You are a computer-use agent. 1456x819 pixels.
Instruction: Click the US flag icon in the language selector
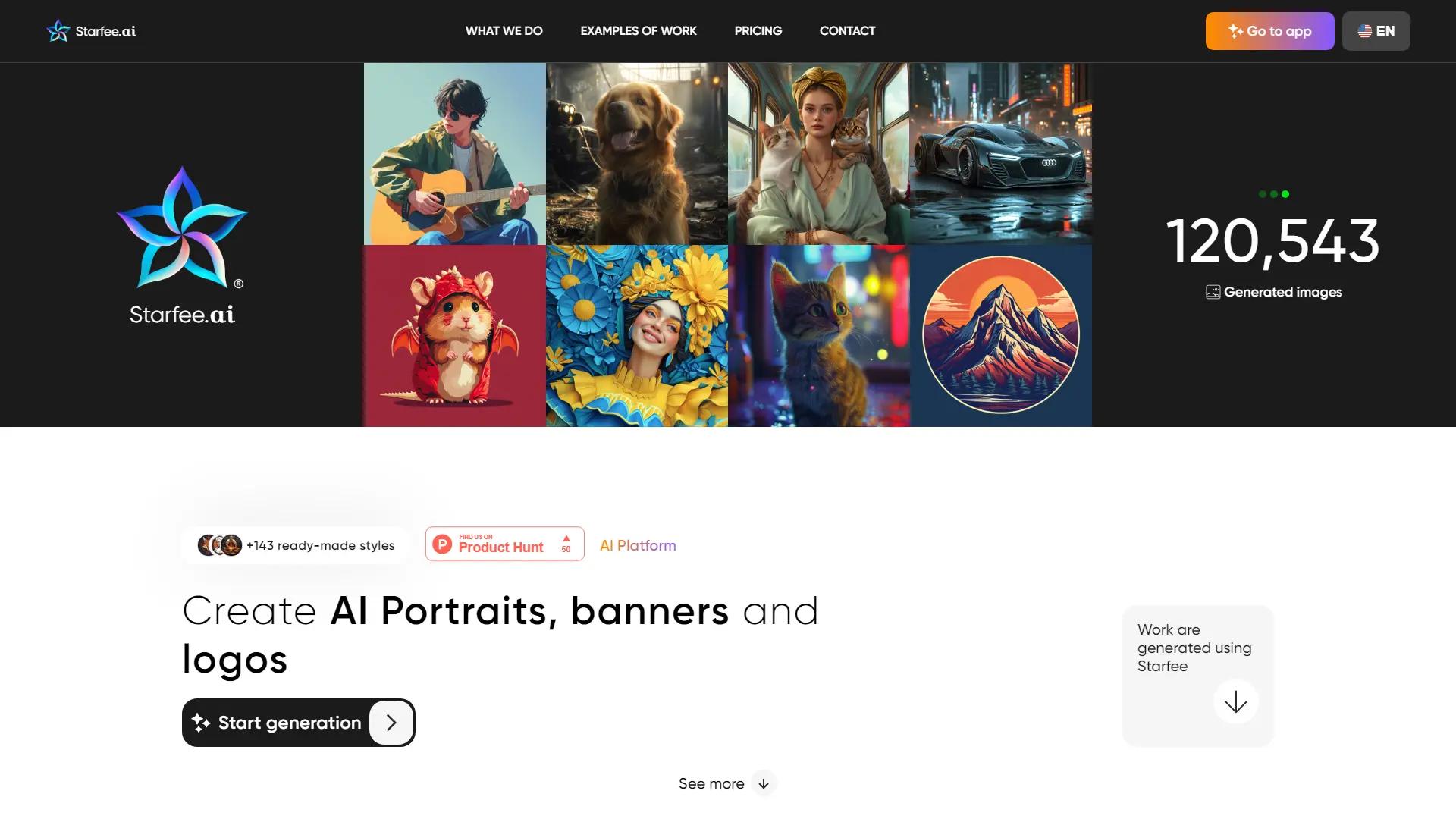pos(1365,31)
